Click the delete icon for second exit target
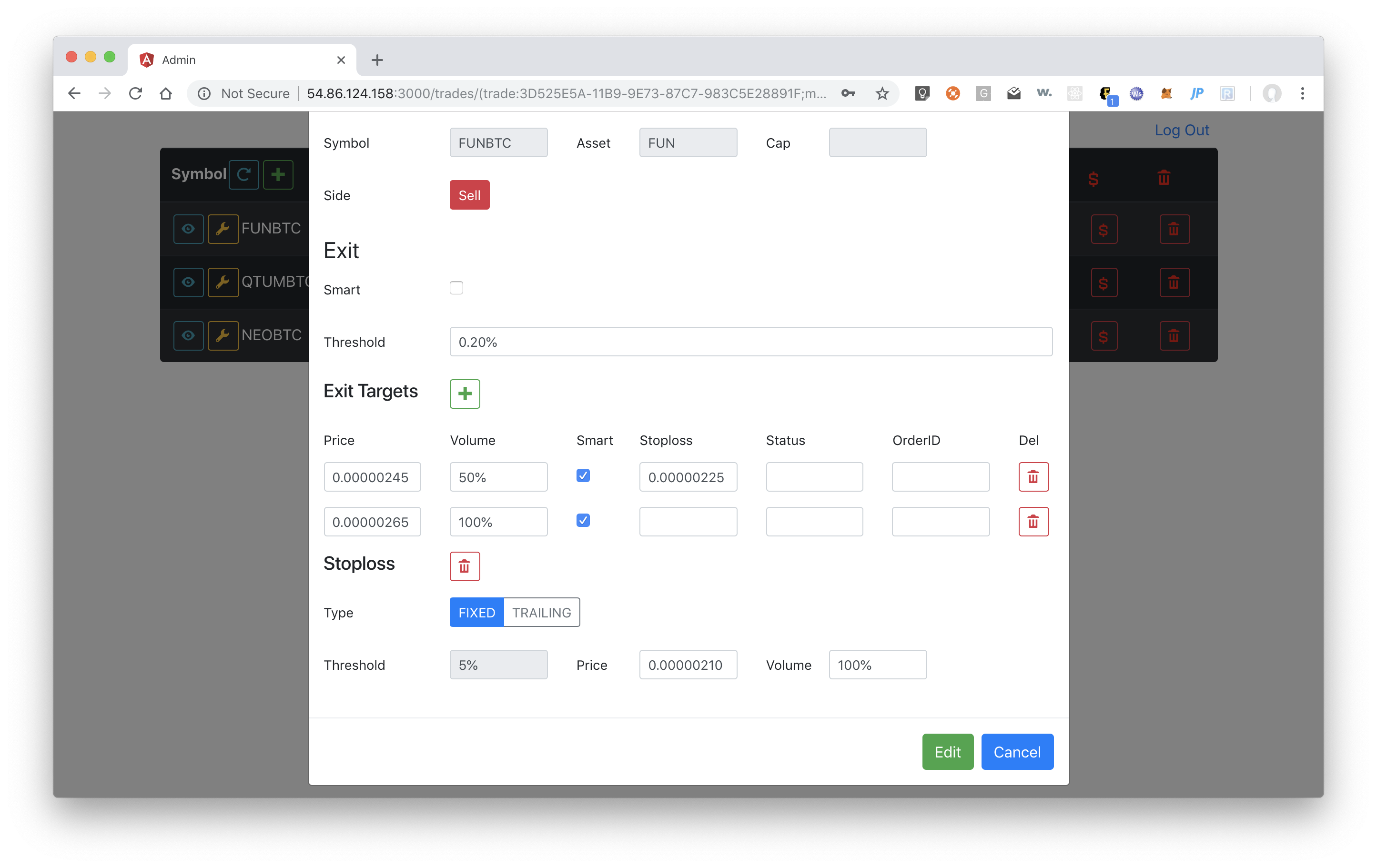The height and width of the screenshot is (868, 1377). [x=1033, y=521]
